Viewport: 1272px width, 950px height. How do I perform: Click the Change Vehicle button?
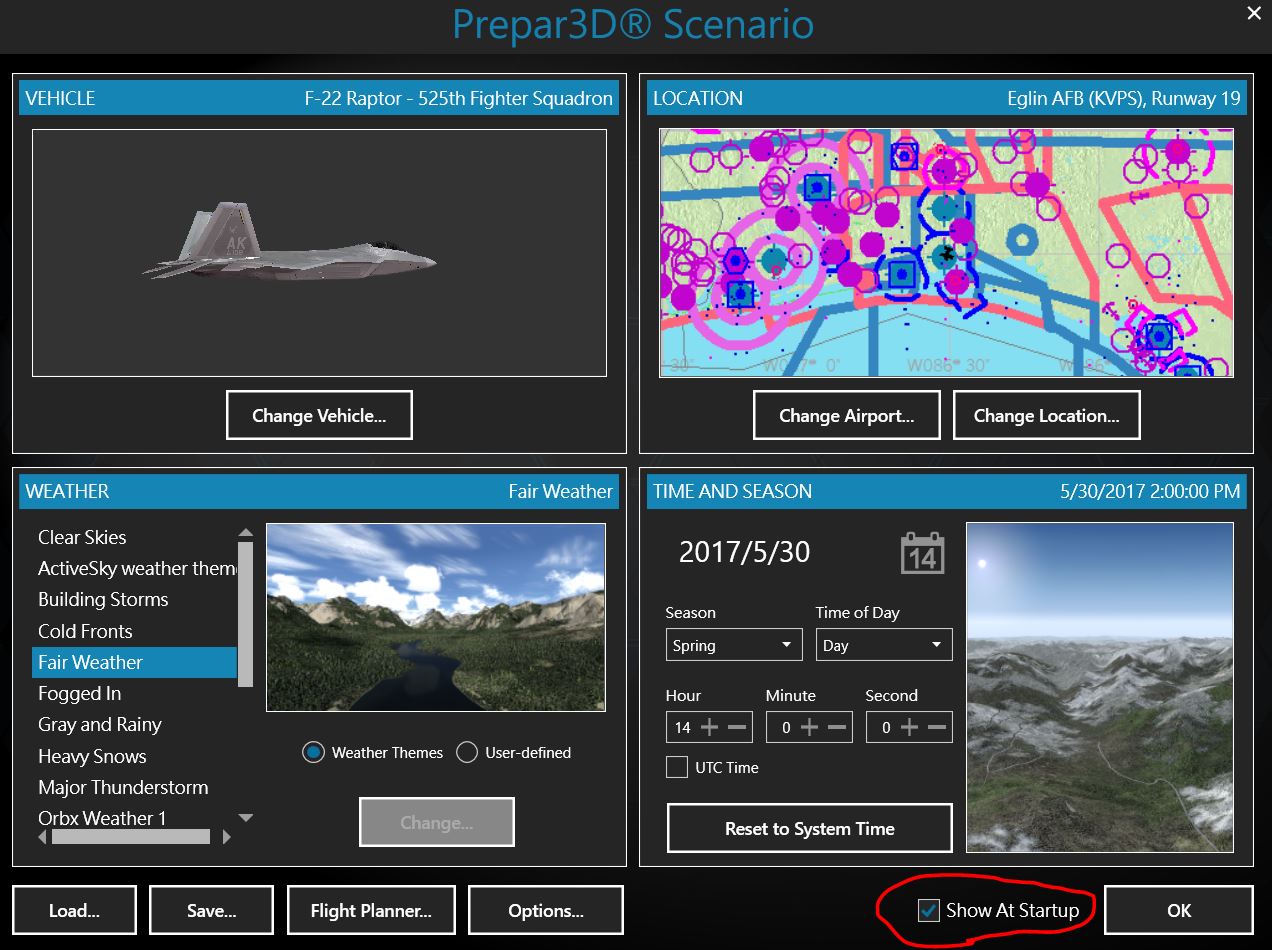pyautogui.click(x=319, y=415)
